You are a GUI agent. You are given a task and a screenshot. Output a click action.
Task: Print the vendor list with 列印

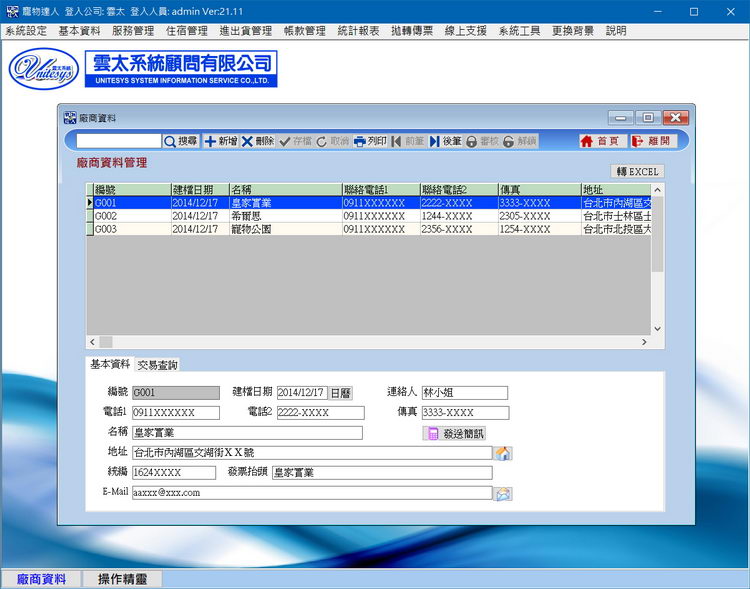point(370,142)
